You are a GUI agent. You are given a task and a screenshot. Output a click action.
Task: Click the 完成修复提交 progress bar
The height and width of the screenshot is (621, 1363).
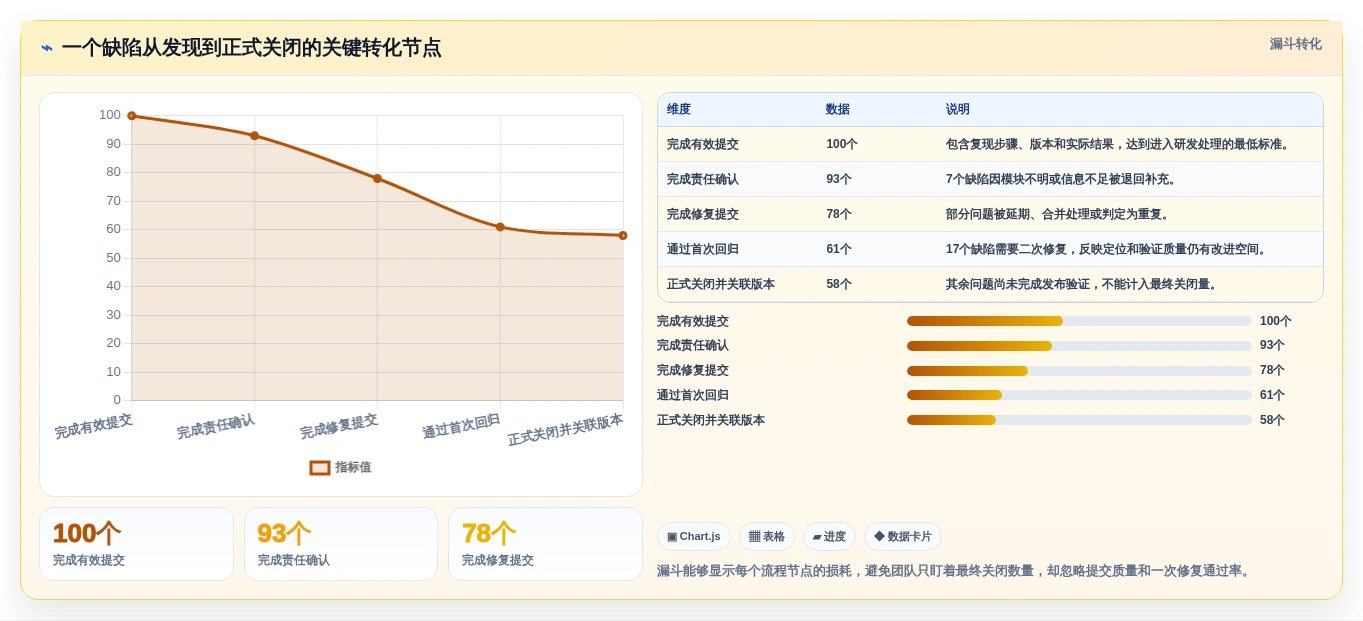(1079, 371)
